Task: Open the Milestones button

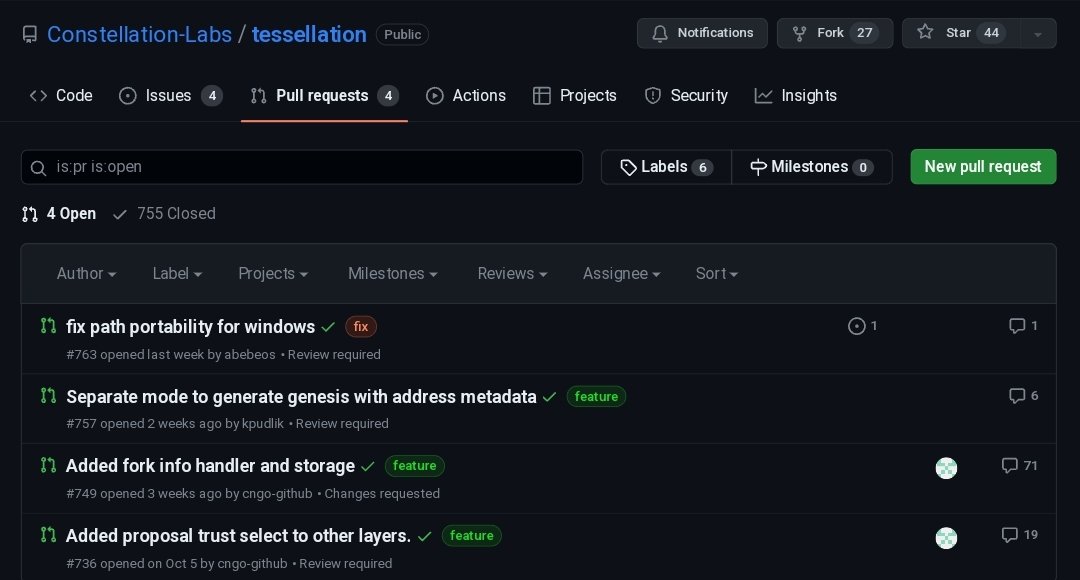Action: click(811, 167)
